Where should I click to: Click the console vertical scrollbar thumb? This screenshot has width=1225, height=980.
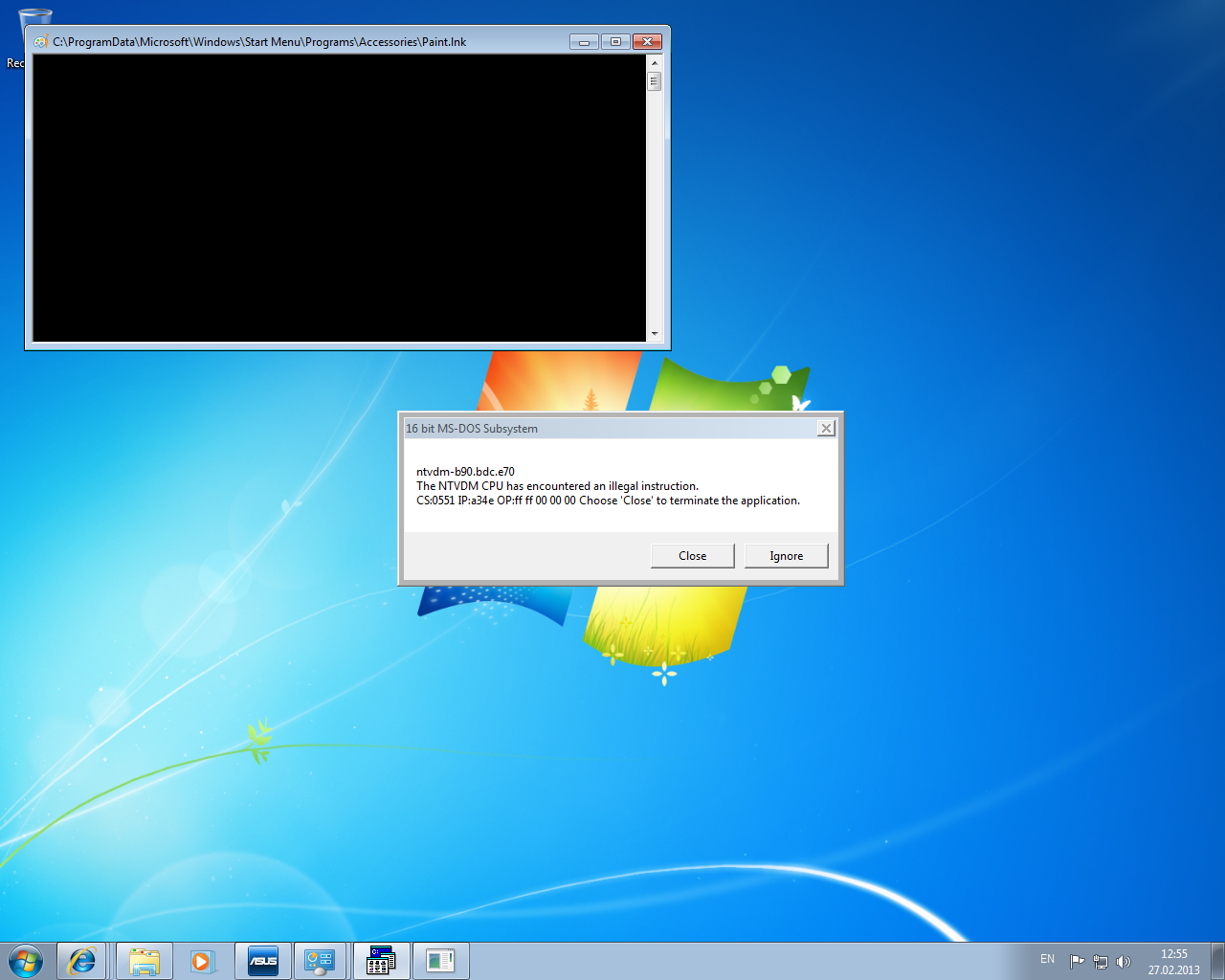[655, 81]
